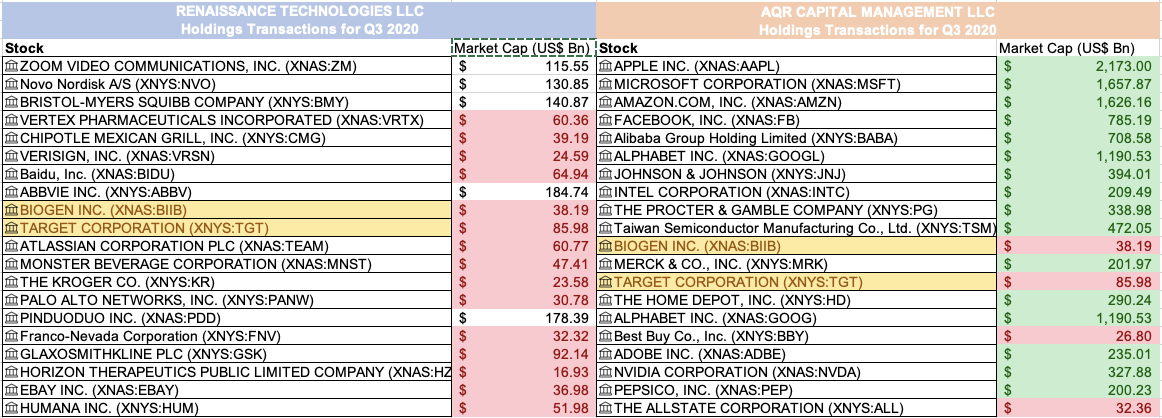Click stock data icon for BRISTOL-MYERS SQUIBB
This screenshot has height=418, width=1162.
(11, 102)
